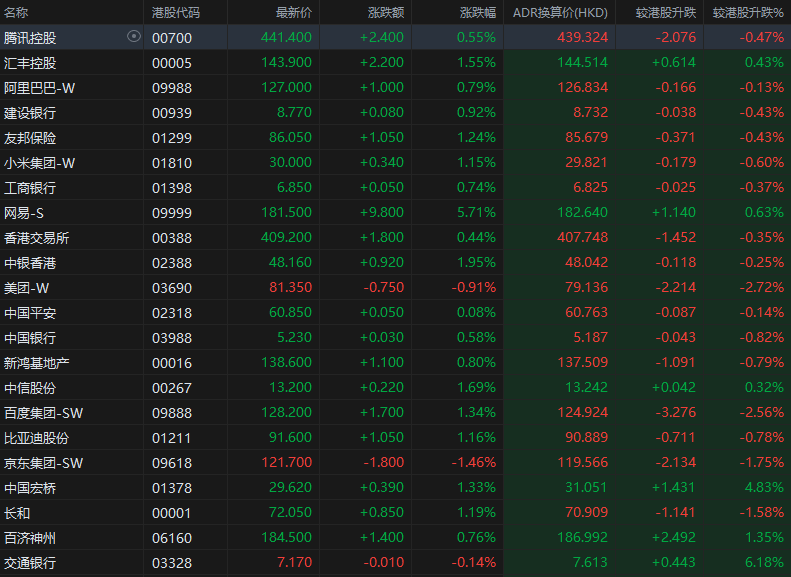The image size is (791, 577).
Task: Click ADR difference -3.276
Action: coord(676,412)
